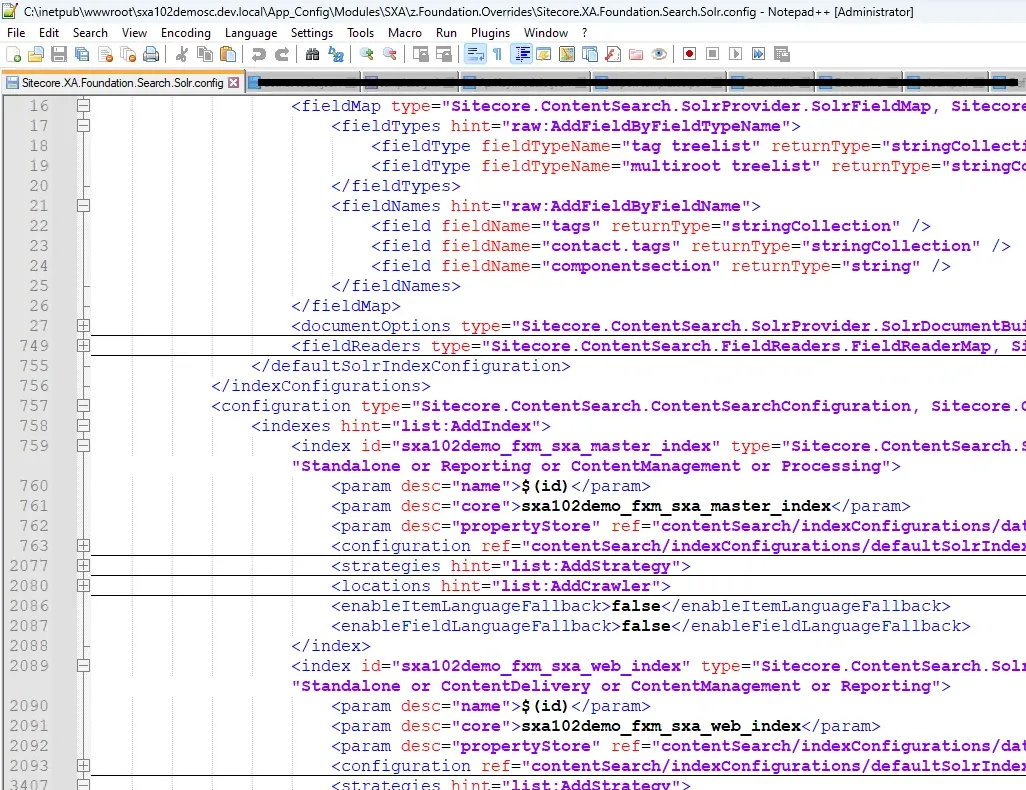The width and height of the screenshot is (1026, 790).
Task: Click the Save recorded macro icon
Action: pos(781,54)
